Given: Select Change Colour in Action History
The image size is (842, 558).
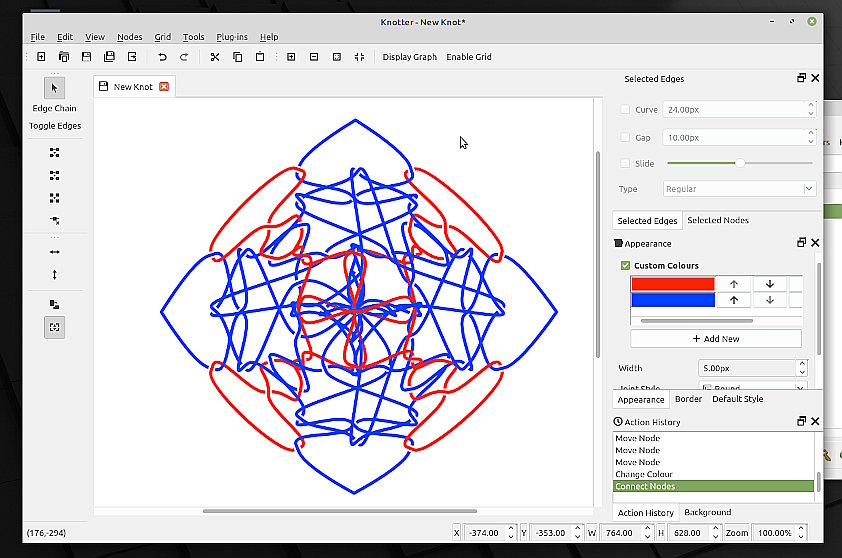Looking at the screenshot, I should [713, 474].
